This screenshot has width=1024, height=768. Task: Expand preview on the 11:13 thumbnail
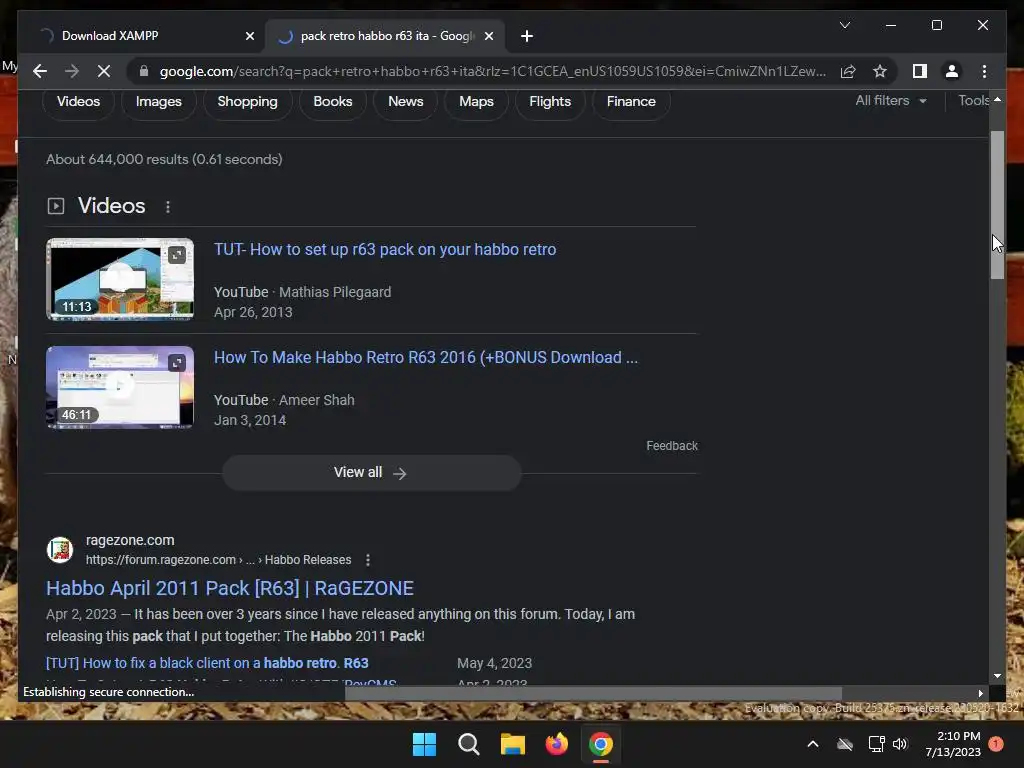(x=177, y=255)
